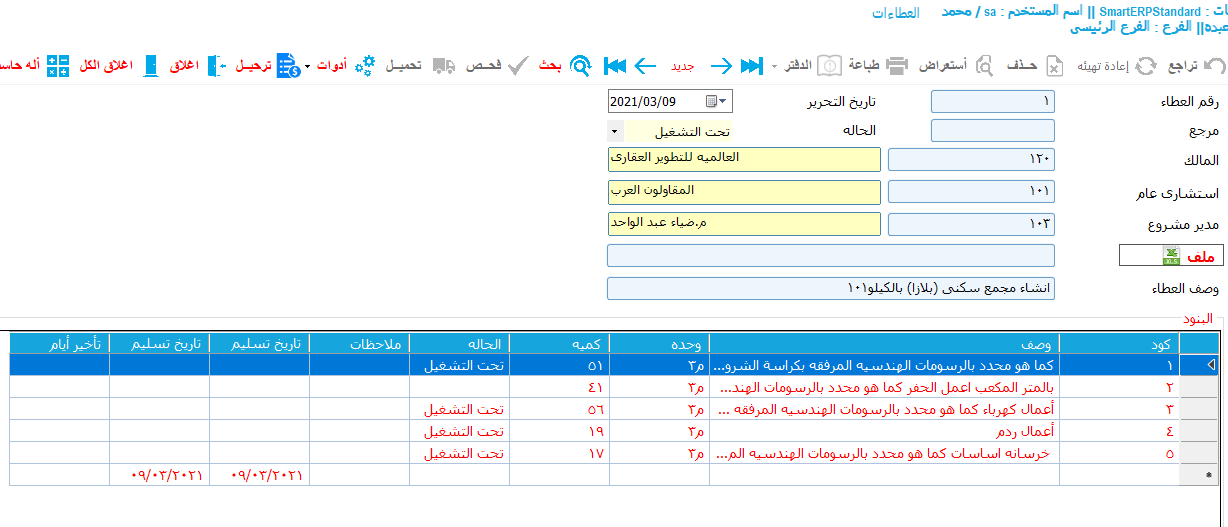Screen dimensions: 1228x527
Task: Click the Excel file icon beside ملف
Action: pos(1171,257)
